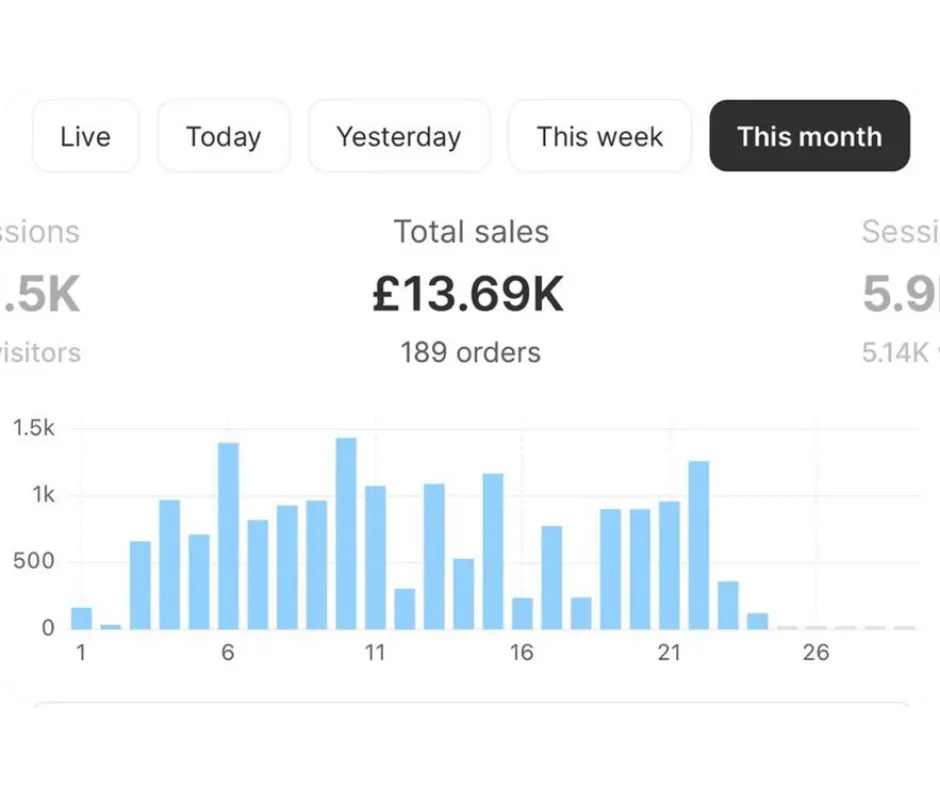Switch to the Live tab
The image size is (940, 788).
point(85,136)
